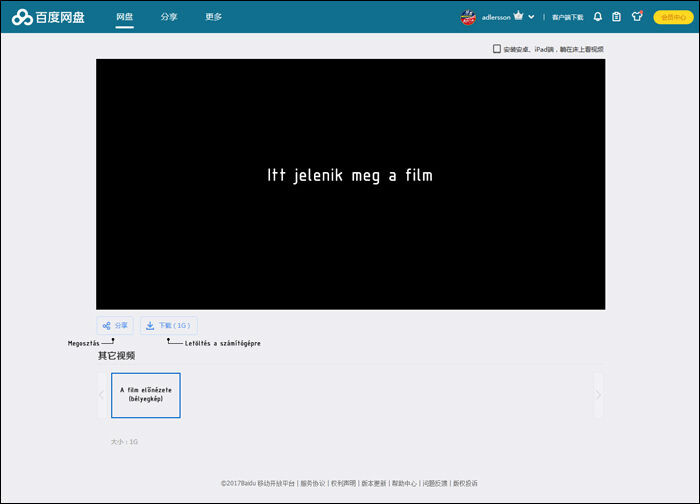Open the 权利声明 footer link
Viewport: 700px width, 504px height.
(x=343, y=483)
